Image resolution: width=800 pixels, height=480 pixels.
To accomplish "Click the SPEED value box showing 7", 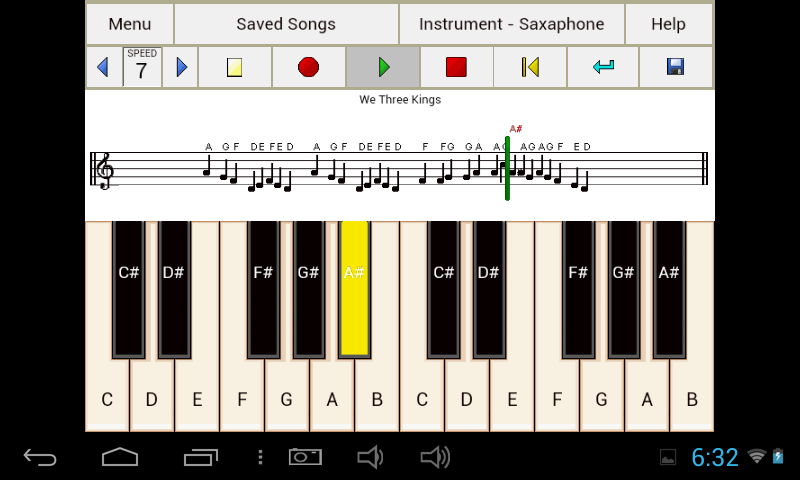I will (142, 67).
